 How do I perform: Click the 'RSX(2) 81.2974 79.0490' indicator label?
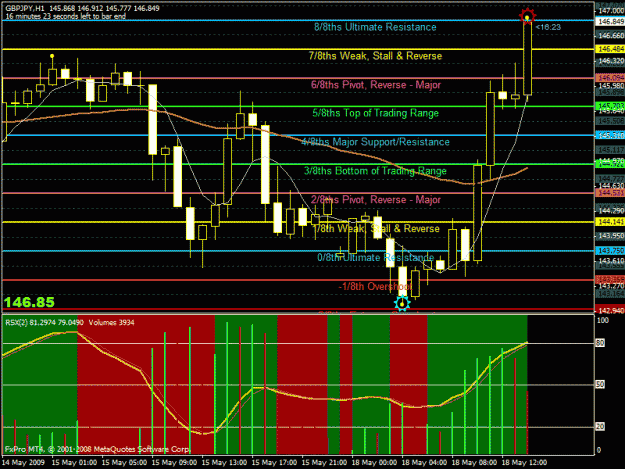44,322
